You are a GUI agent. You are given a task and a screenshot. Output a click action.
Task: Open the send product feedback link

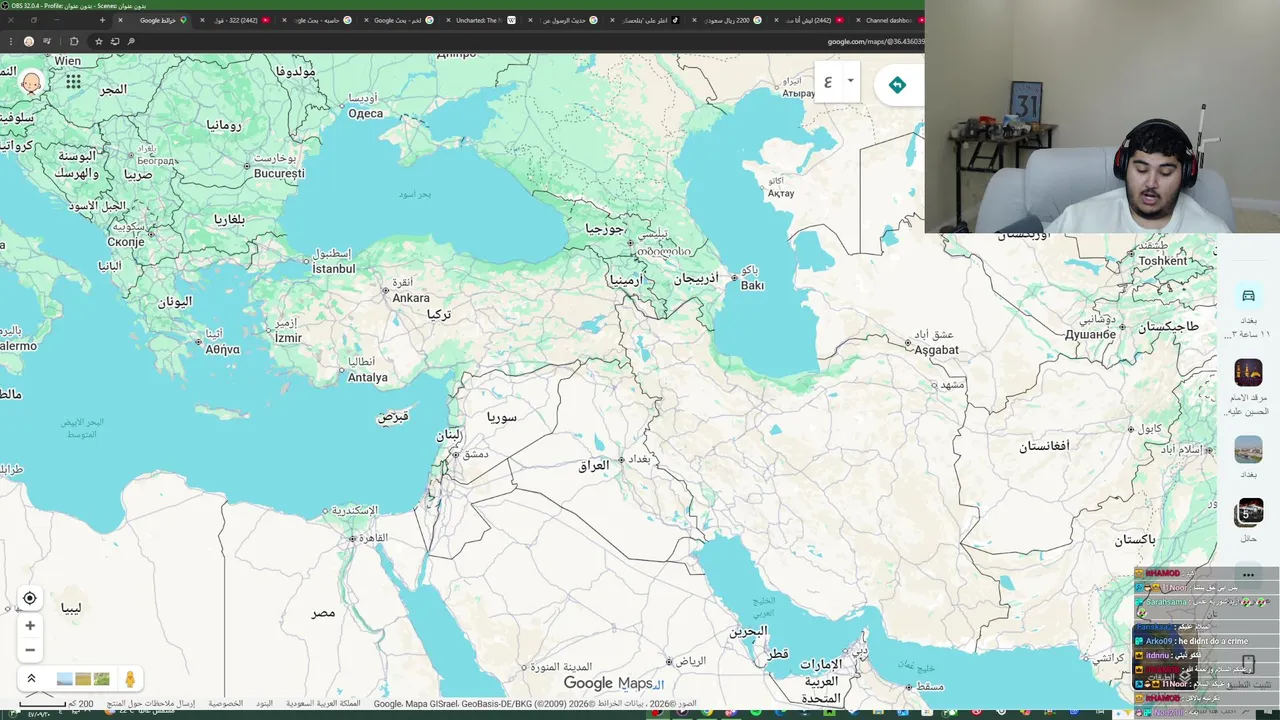pyautogui.click(x=151, y=703)
